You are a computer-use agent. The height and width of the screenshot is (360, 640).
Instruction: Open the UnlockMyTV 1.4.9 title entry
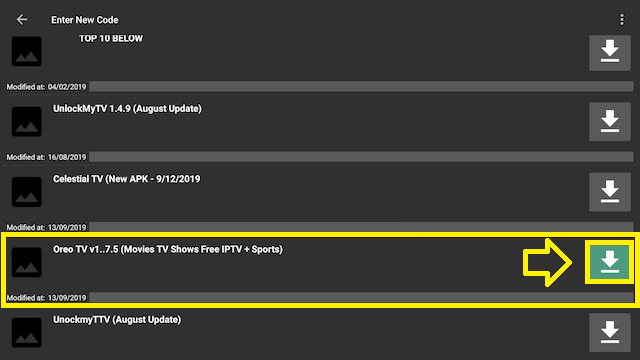tap(127, 109)
